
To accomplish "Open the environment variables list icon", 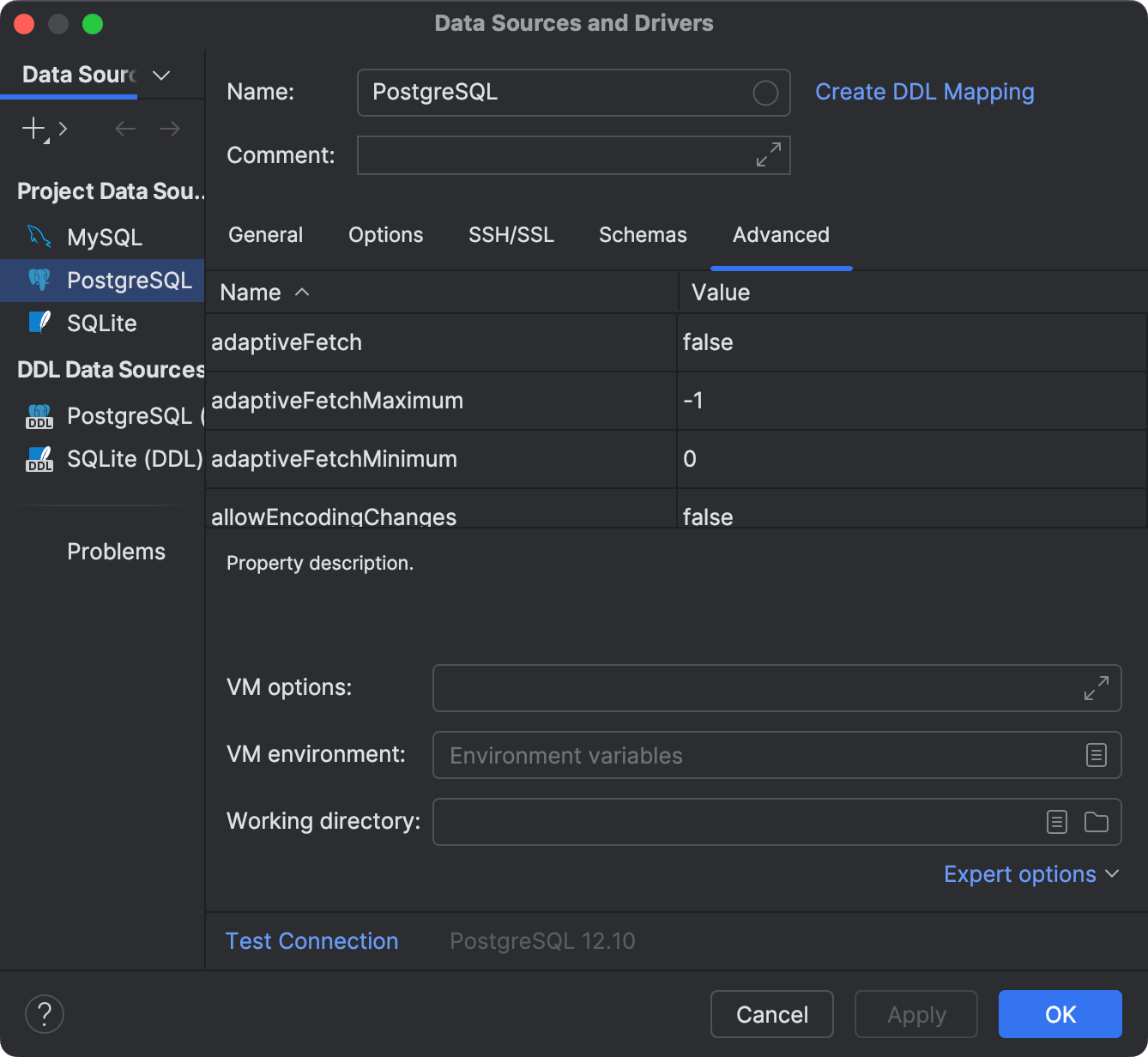I will click(1096, 755).
